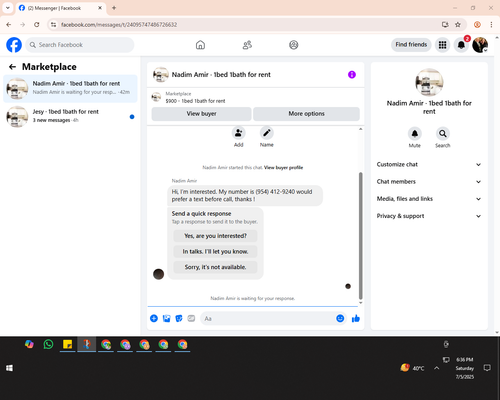Choose a sticker from composer
This screenshot has width=500, height=400.
coord(179,318)
